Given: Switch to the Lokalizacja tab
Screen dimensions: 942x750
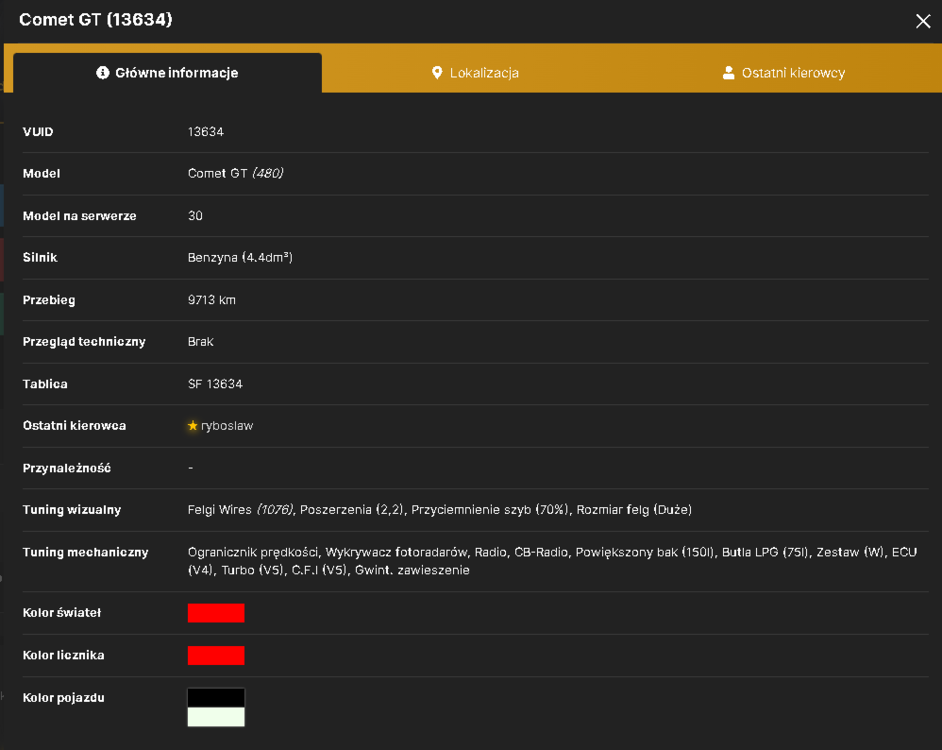Looking at the screenshot, I should [475, 73].
